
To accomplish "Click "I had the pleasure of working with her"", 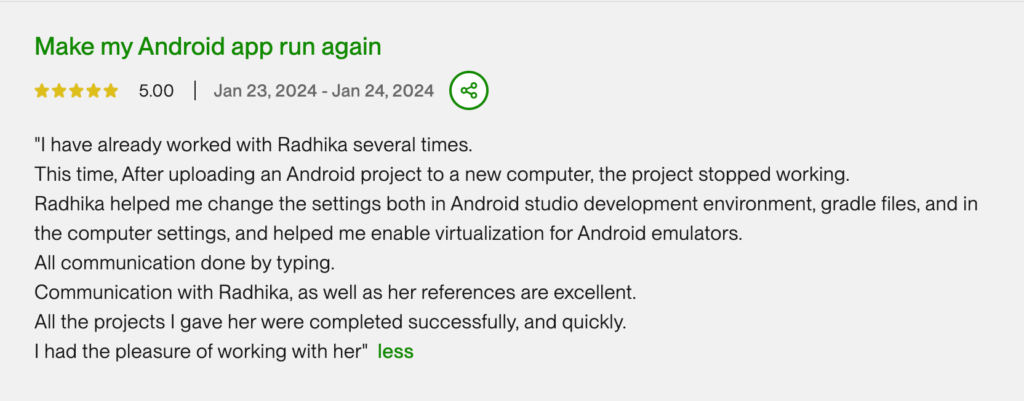I will coord(202,351).
